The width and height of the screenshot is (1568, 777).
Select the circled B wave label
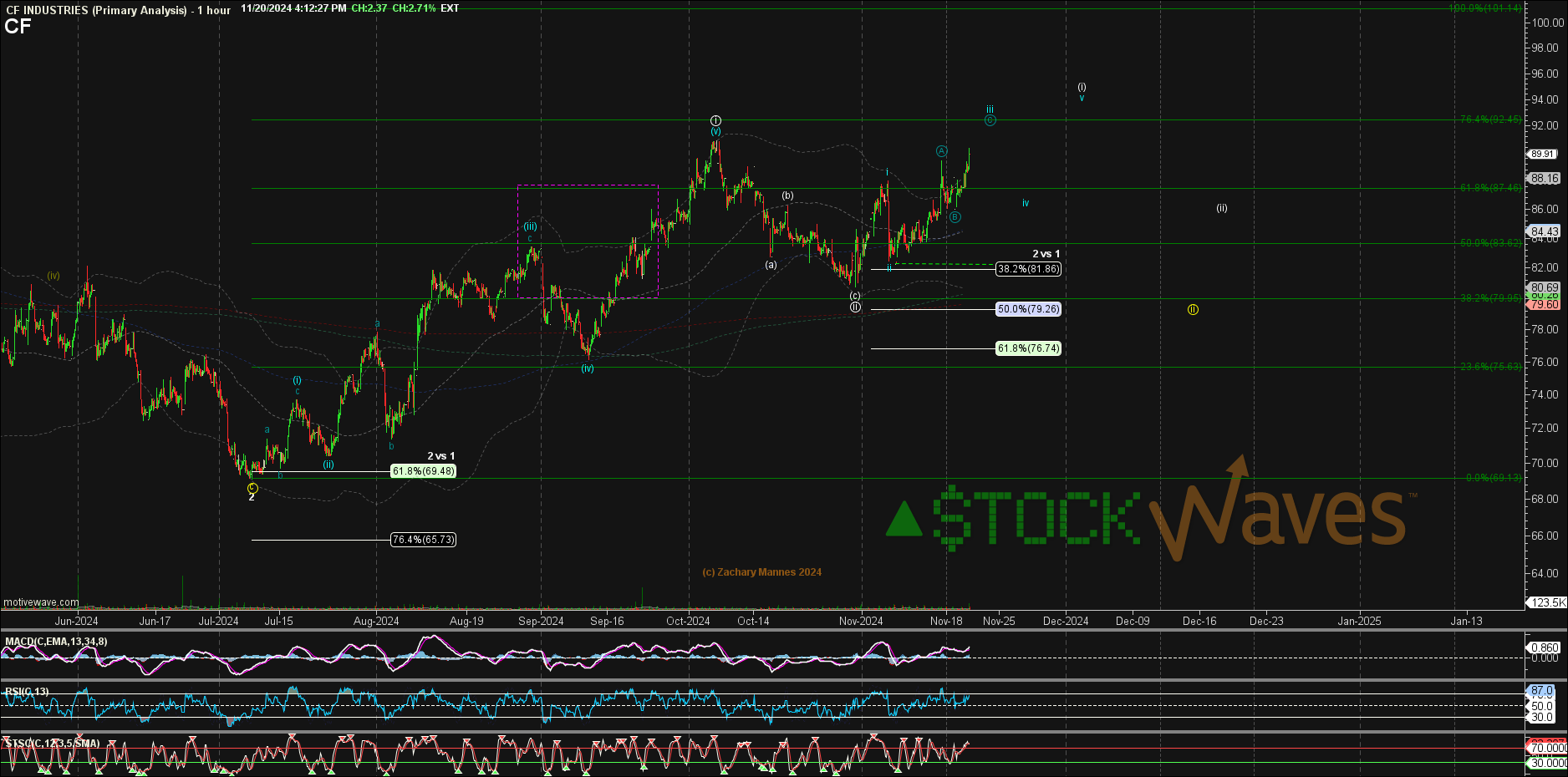click(955, 217)
